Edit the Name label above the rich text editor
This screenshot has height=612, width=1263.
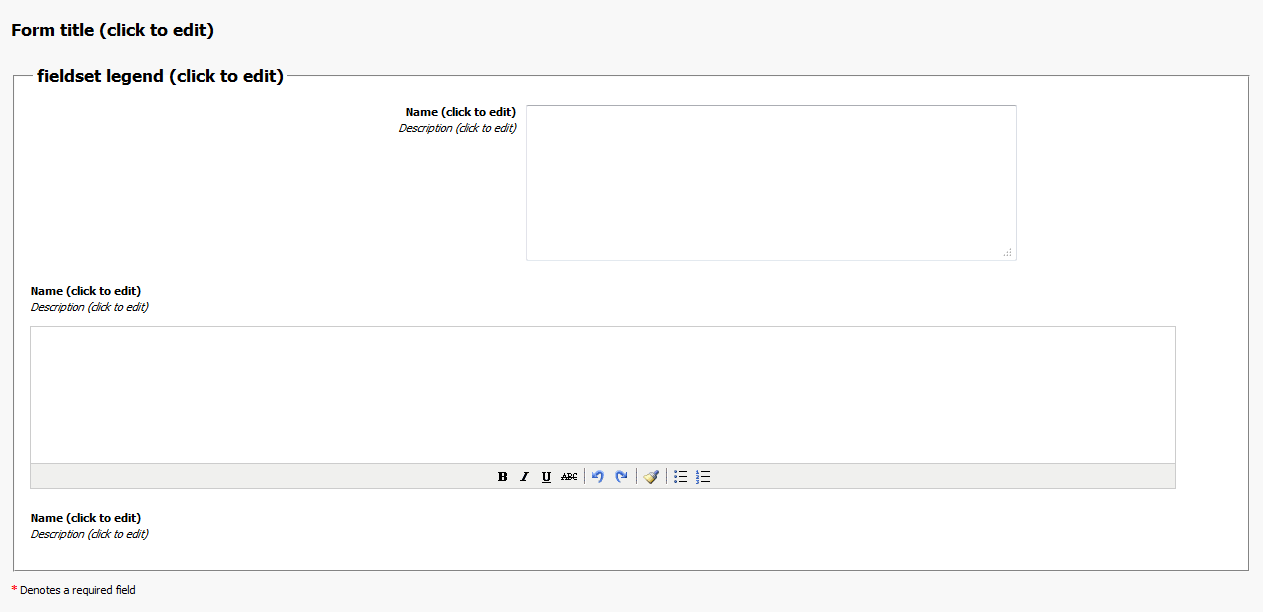coord(86,291)
